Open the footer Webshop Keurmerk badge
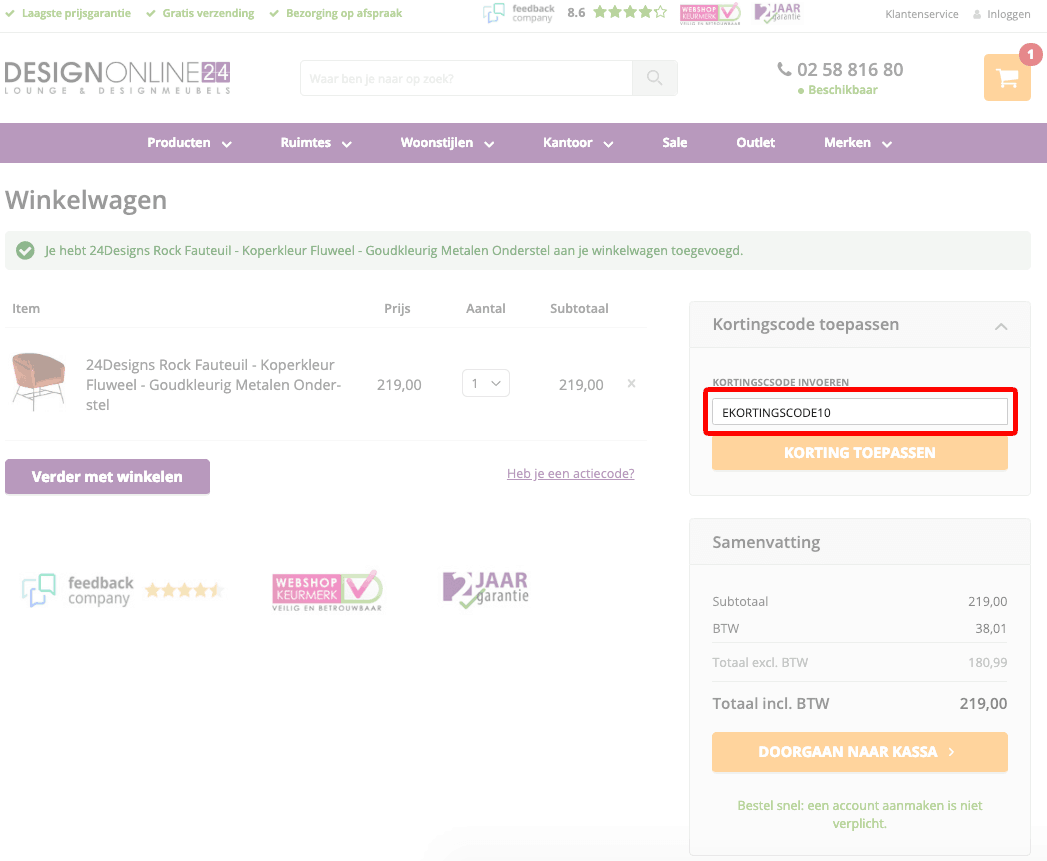 click(327, 590)
